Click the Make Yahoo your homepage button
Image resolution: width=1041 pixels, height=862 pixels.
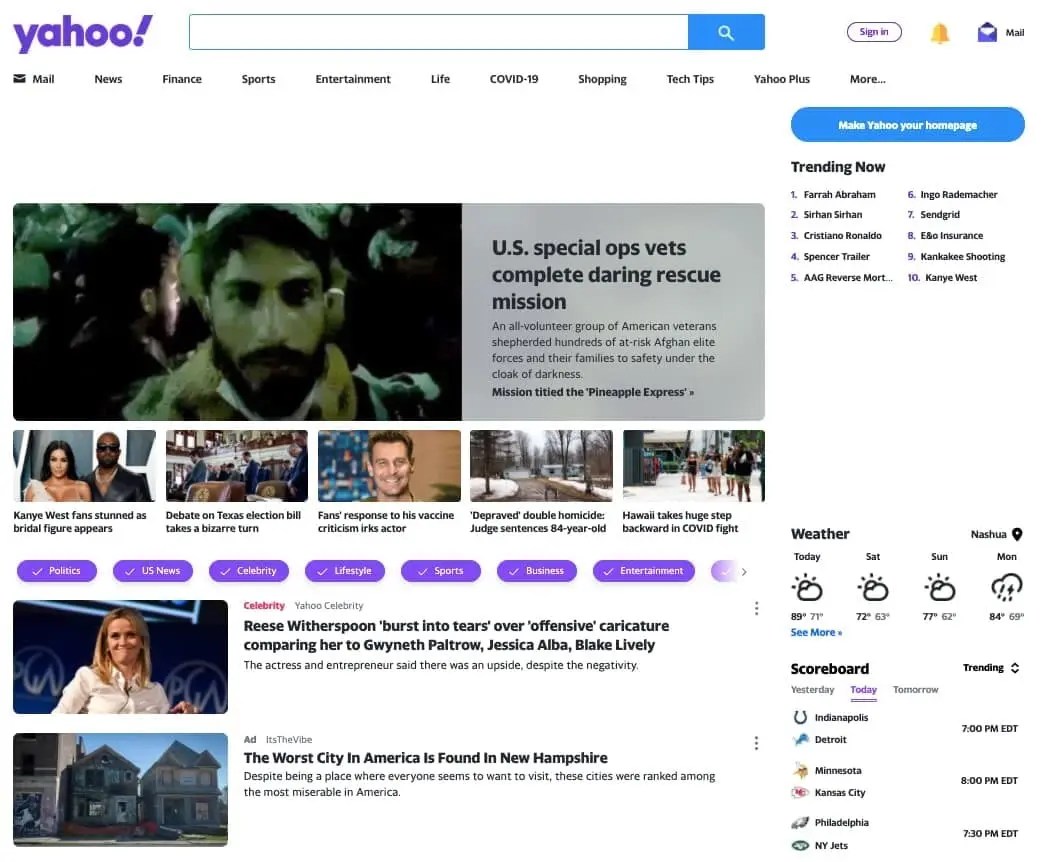click(906, 124)
